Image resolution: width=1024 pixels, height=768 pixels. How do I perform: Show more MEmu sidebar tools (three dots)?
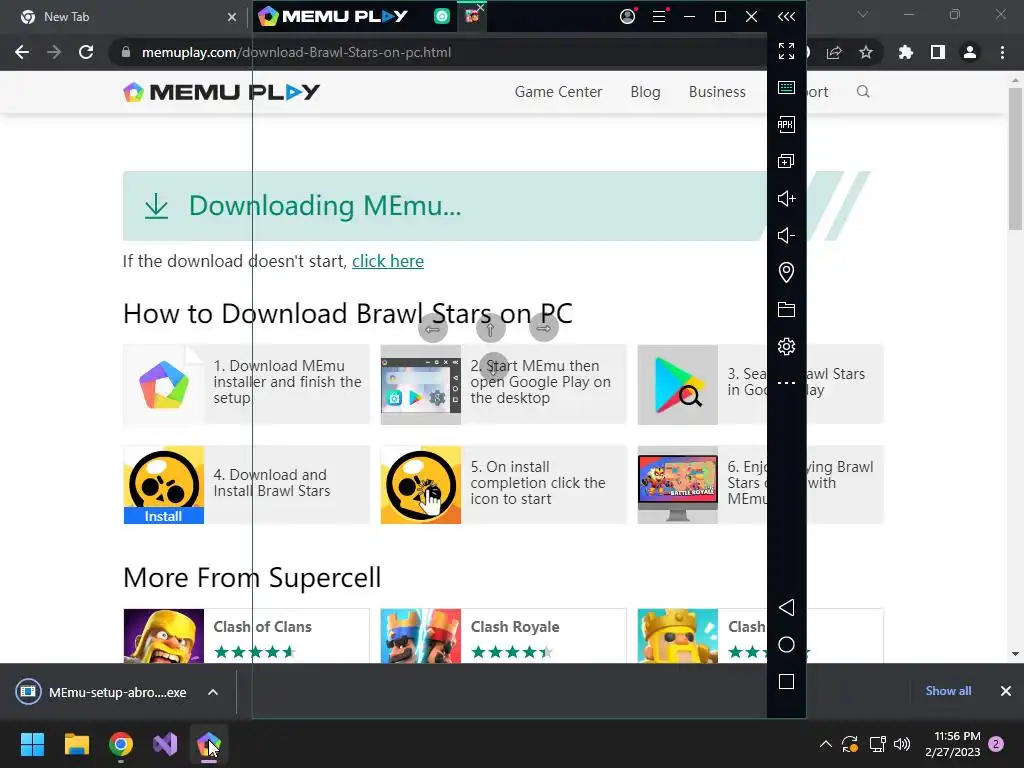tap(786, 383)
